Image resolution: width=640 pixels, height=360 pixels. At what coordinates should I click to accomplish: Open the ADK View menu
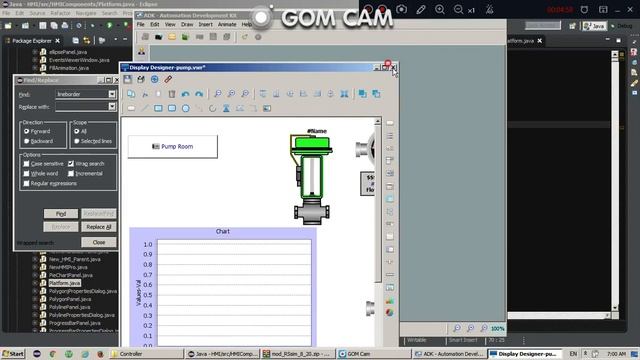point(170,24)
